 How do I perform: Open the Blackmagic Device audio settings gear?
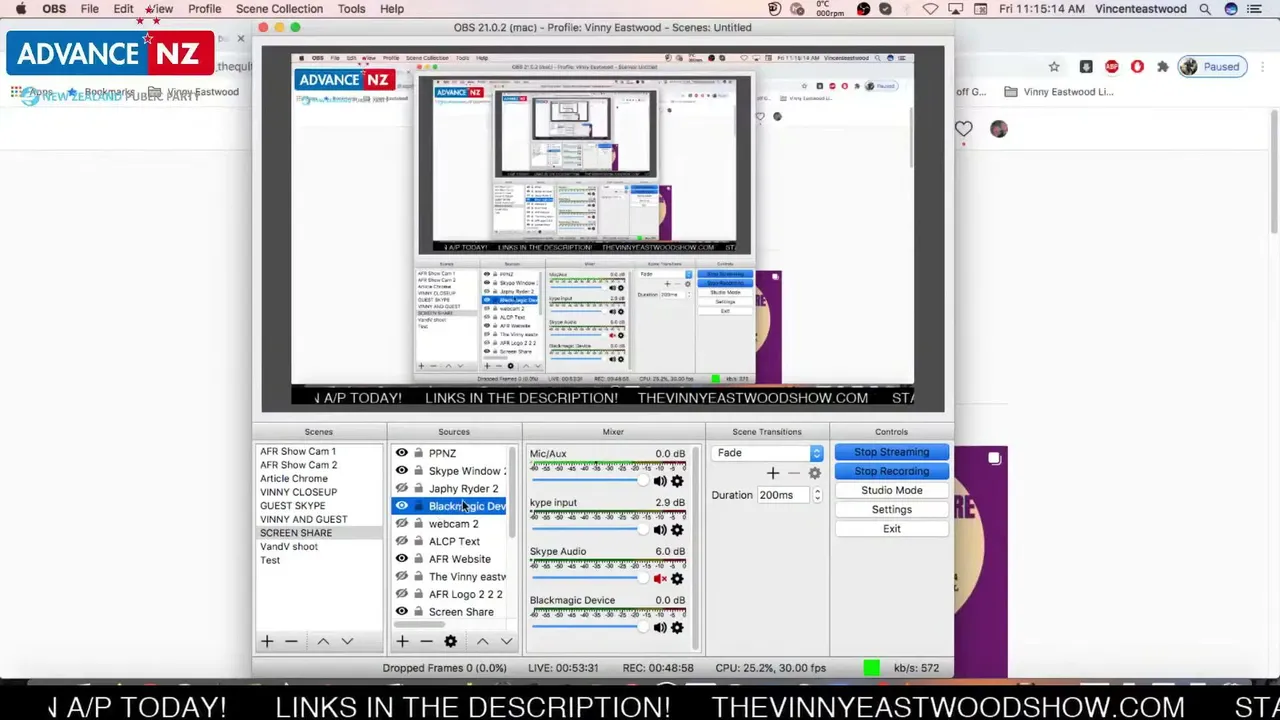[677, 628]
